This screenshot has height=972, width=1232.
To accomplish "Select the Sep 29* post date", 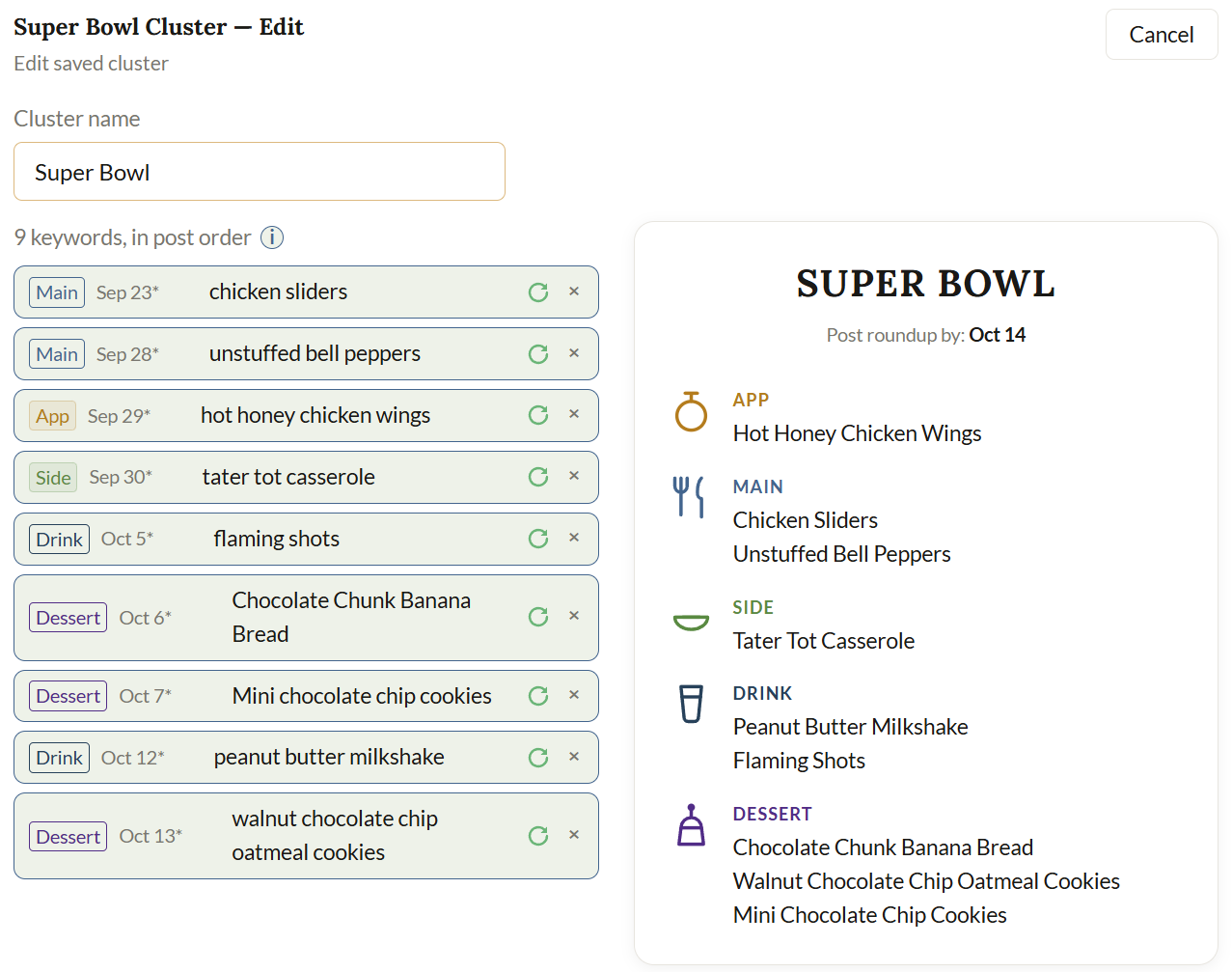I will coord(119,416).
